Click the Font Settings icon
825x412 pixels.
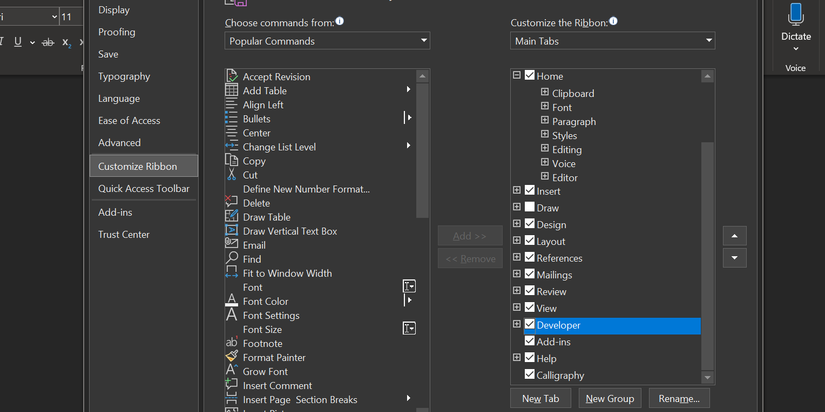point(232,315)
